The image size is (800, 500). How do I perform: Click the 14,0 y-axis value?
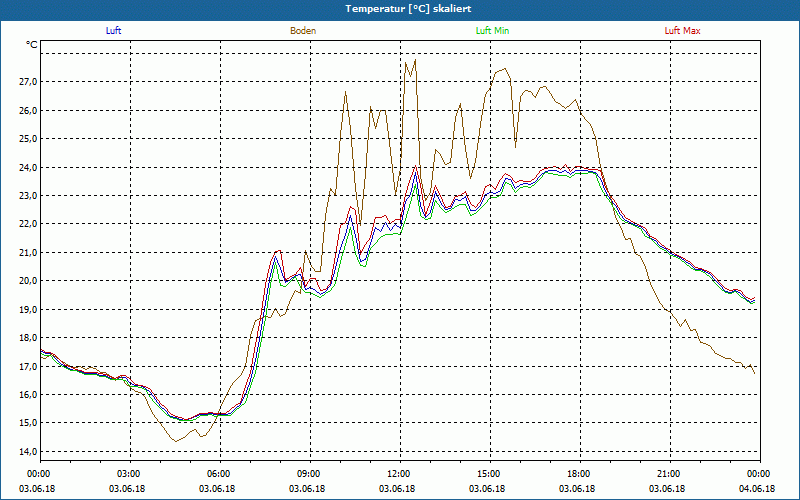[28, 452]
